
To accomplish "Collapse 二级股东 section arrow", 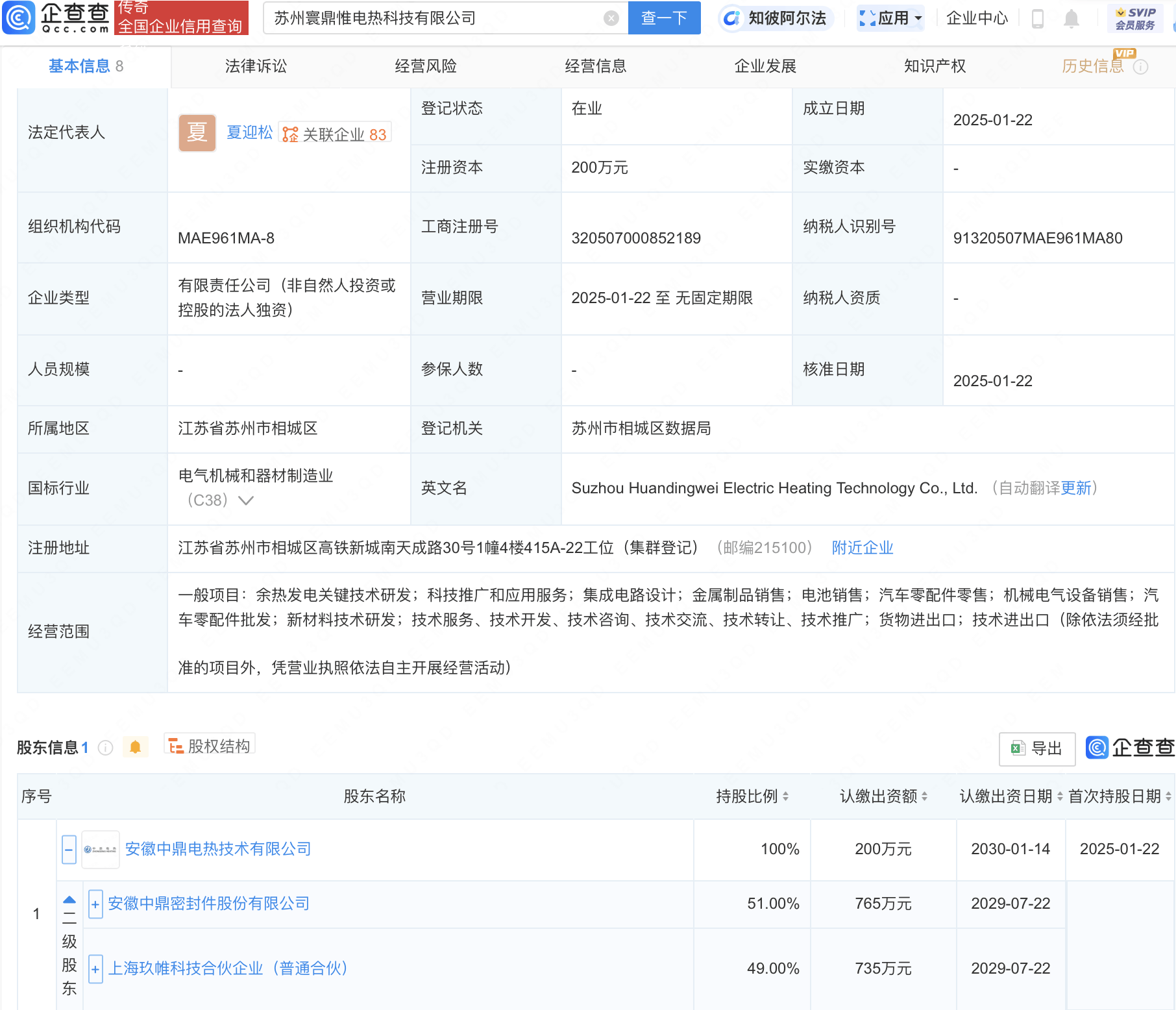I will [x=69, y=900].
